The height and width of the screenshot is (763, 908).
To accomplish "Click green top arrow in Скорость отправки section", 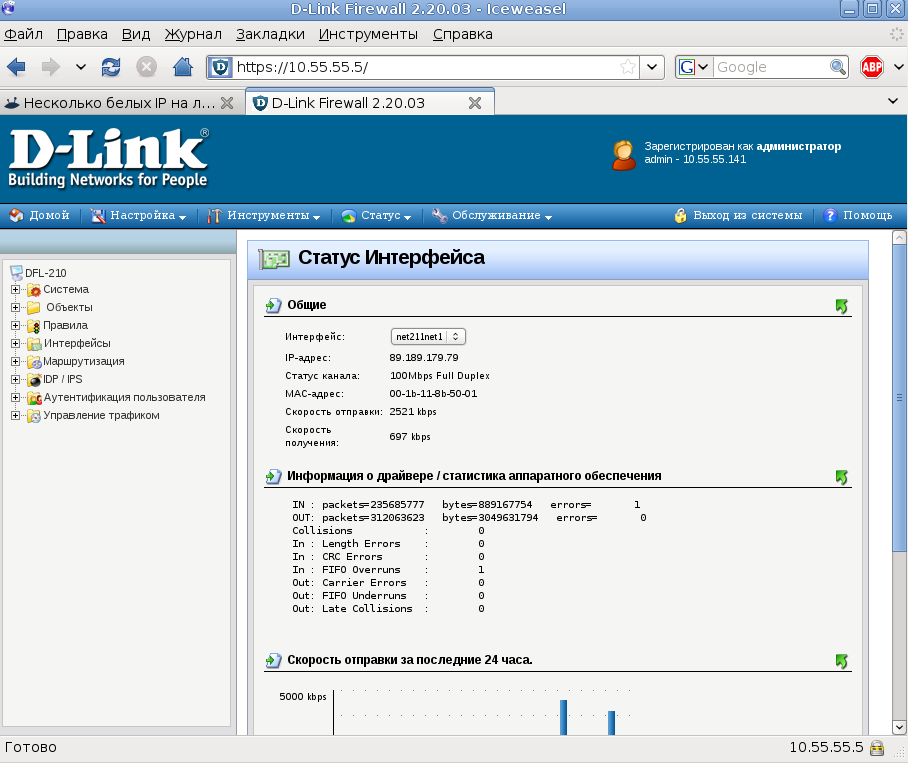I will coord(841,661).
